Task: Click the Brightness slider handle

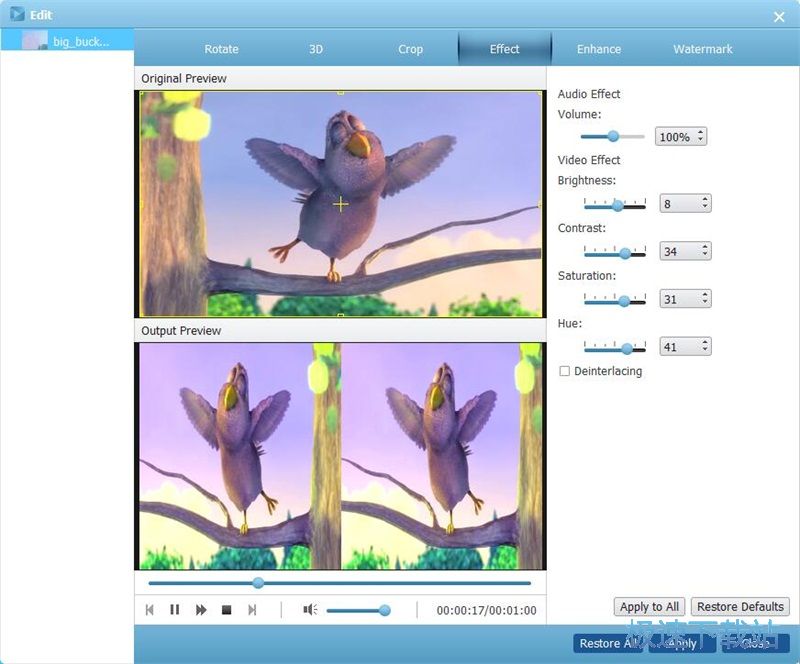Action: pos(618,205)
